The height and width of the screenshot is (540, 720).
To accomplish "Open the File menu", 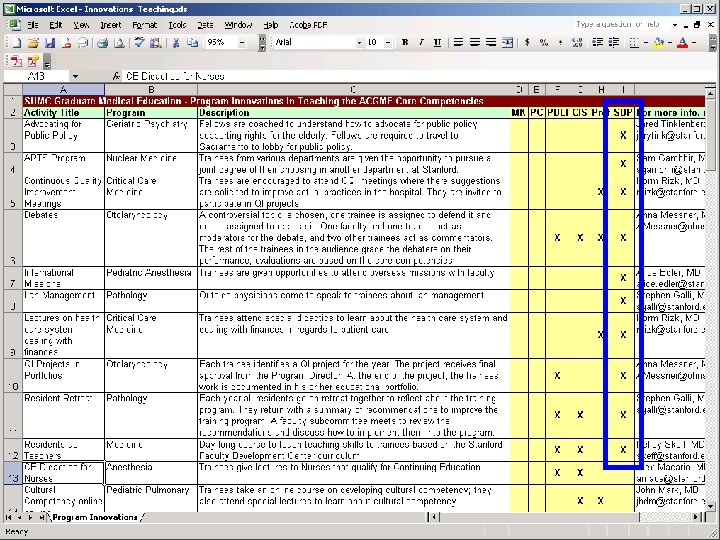I will click(33, 25).
